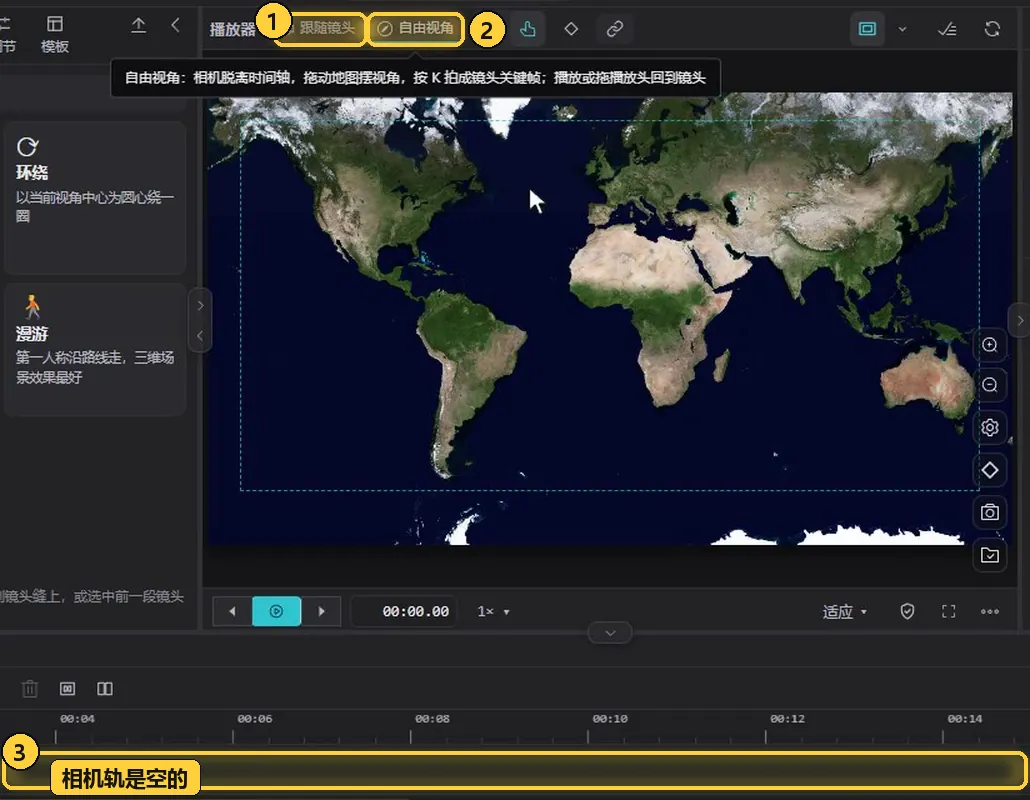This screenshot has height=800, width=1030.
Task: Click the checklist icon in player header
Action: (x=947, y=29)
